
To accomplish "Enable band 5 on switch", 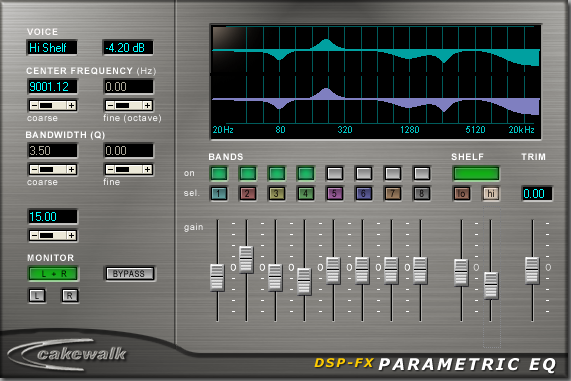I will coord(335,173).
